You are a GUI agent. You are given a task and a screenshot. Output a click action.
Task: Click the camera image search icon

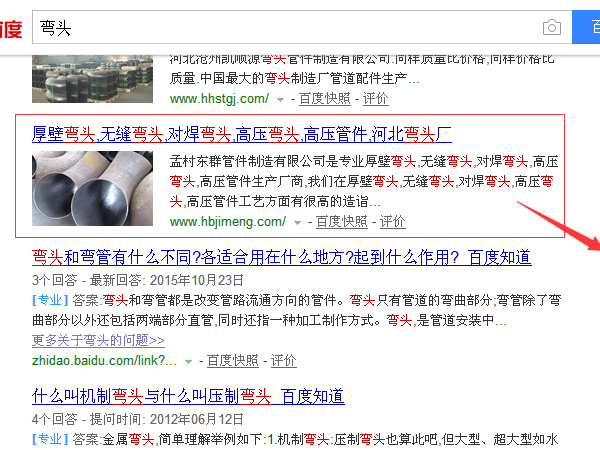(551, 27)
